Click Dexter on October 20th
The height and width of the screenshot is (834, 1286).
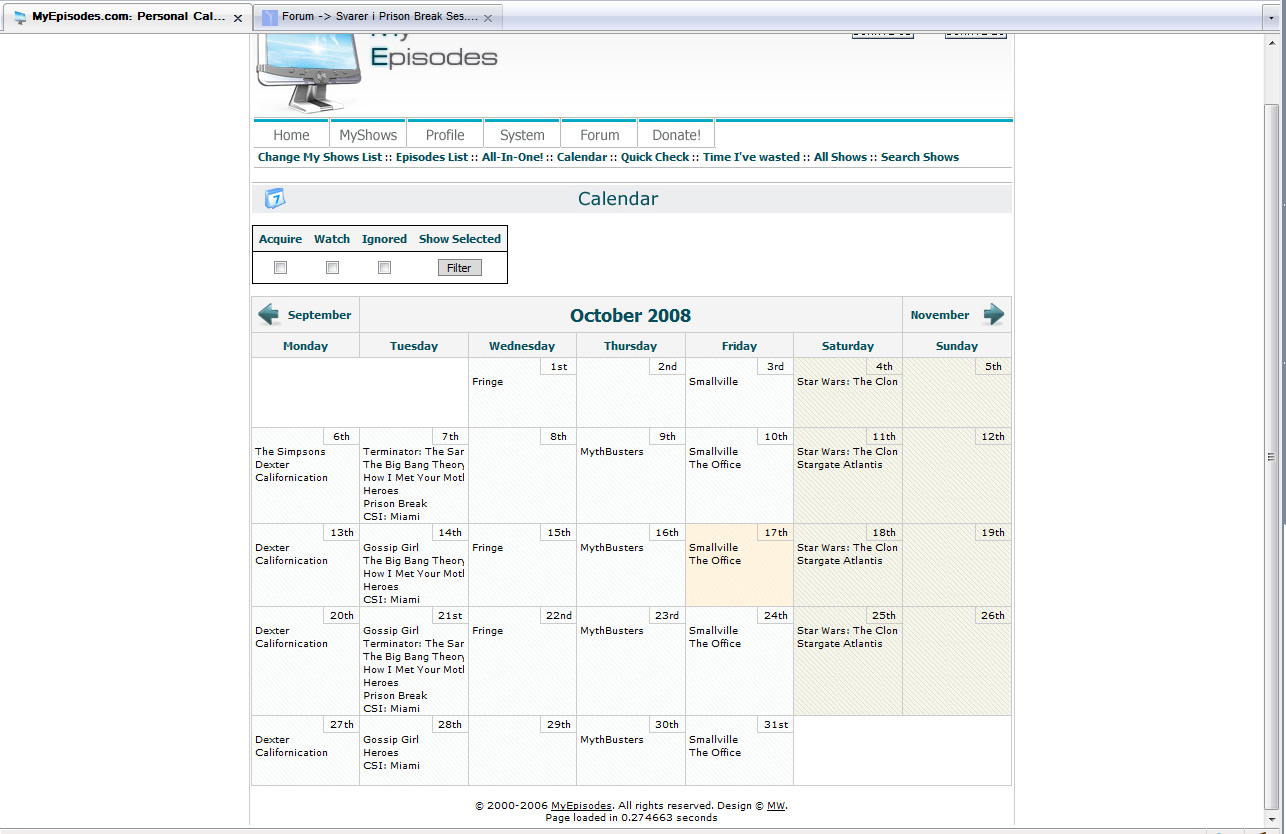coord(272,631)
